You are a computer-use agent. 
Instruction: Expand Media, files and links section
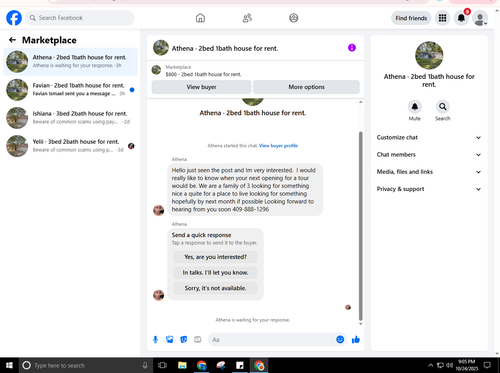pos(429,172)
